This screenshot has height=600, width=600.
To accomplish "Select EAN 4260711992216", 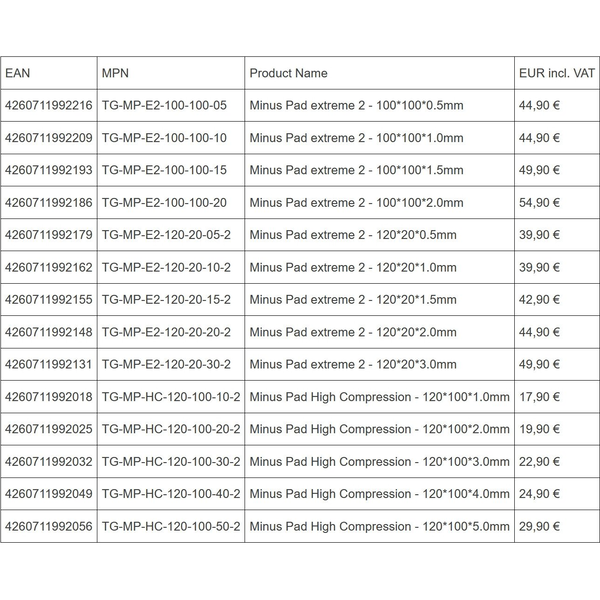I will 49,105.
